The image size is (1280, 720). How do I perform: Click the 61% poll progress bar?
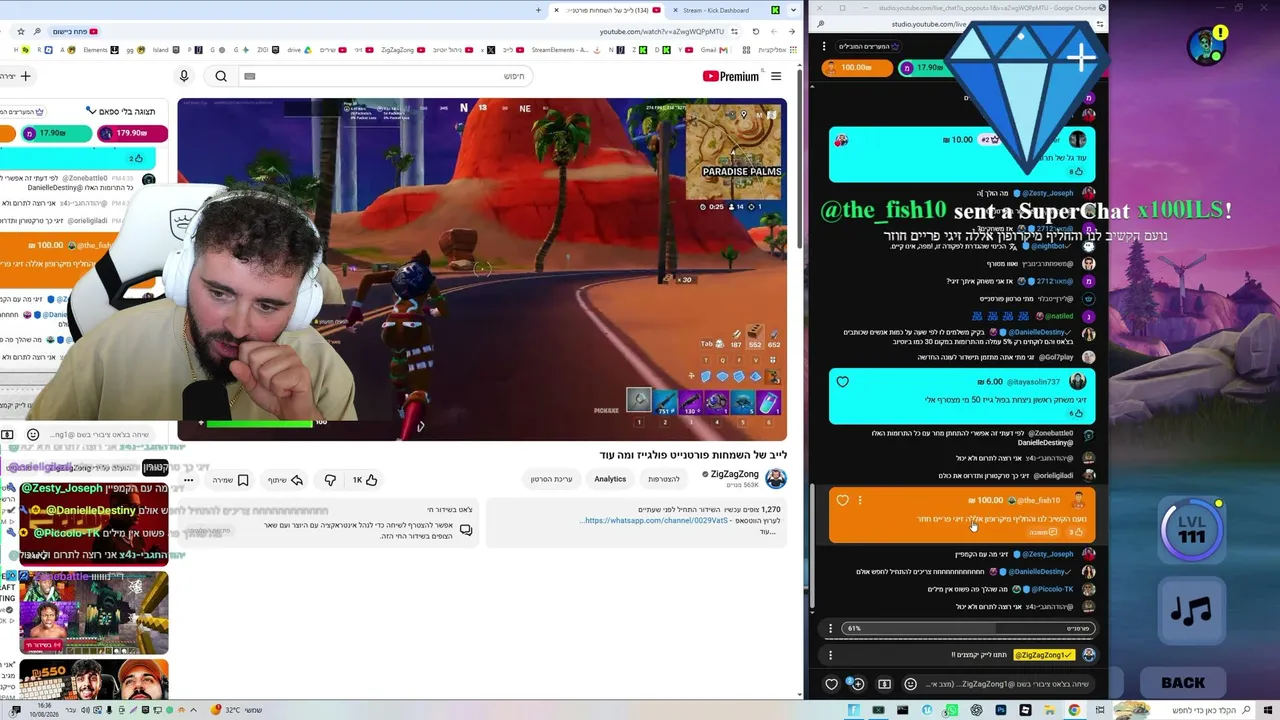(969, 628)
